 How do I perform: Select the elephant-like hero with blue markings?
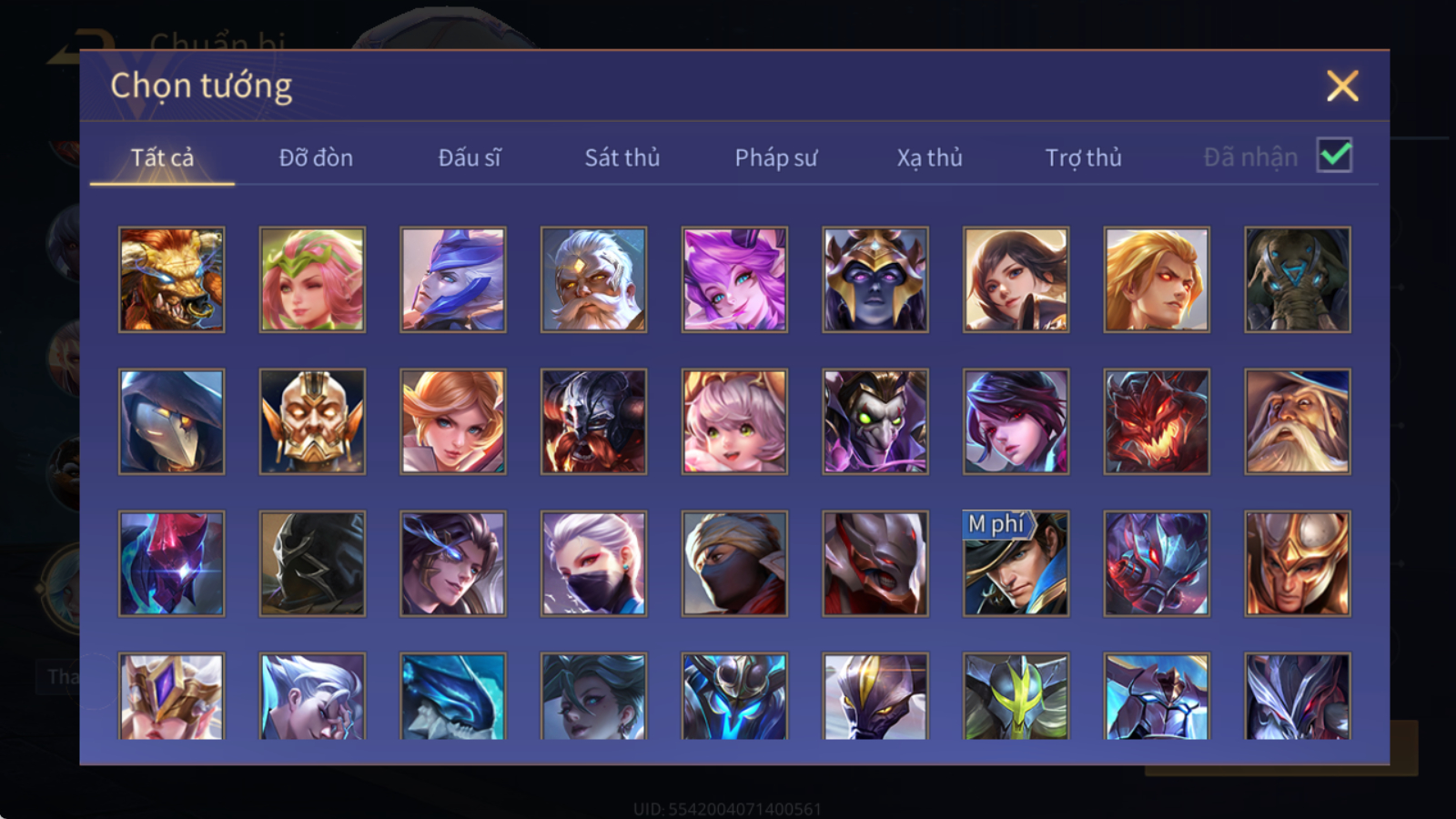[1298, 279]
